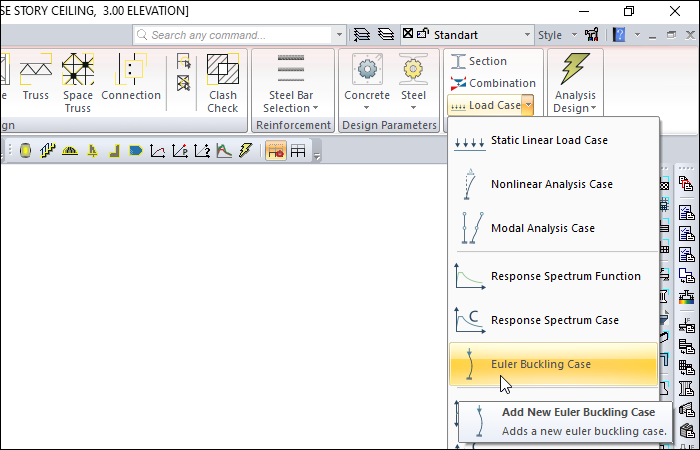Open the Standart layer dropdown
This screenshot has width=700, height=450.
click(527, 35)
